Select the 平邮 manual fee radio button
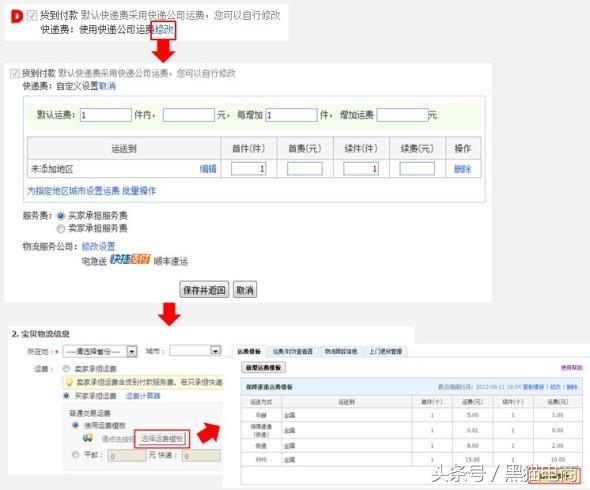The height and width of the screenshot is (490, 590). point(75,455)
